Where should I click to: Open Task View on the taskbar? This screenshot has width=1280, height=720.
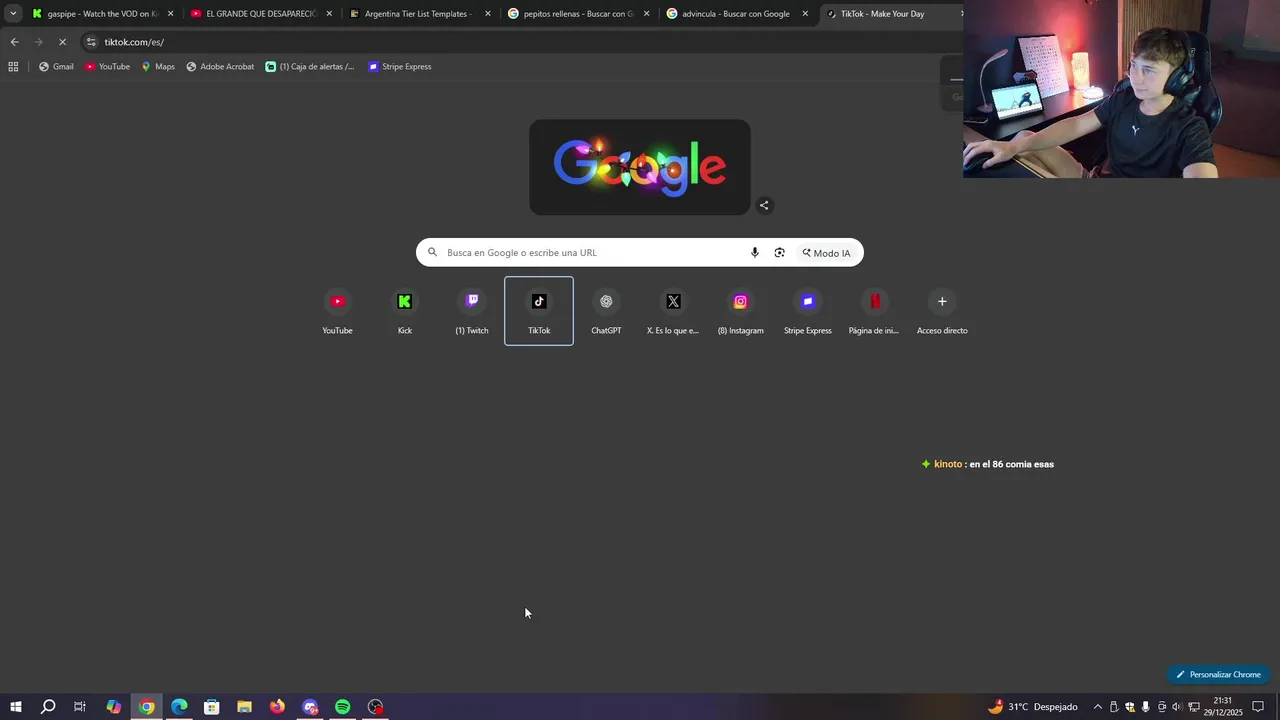coord(80,707)
